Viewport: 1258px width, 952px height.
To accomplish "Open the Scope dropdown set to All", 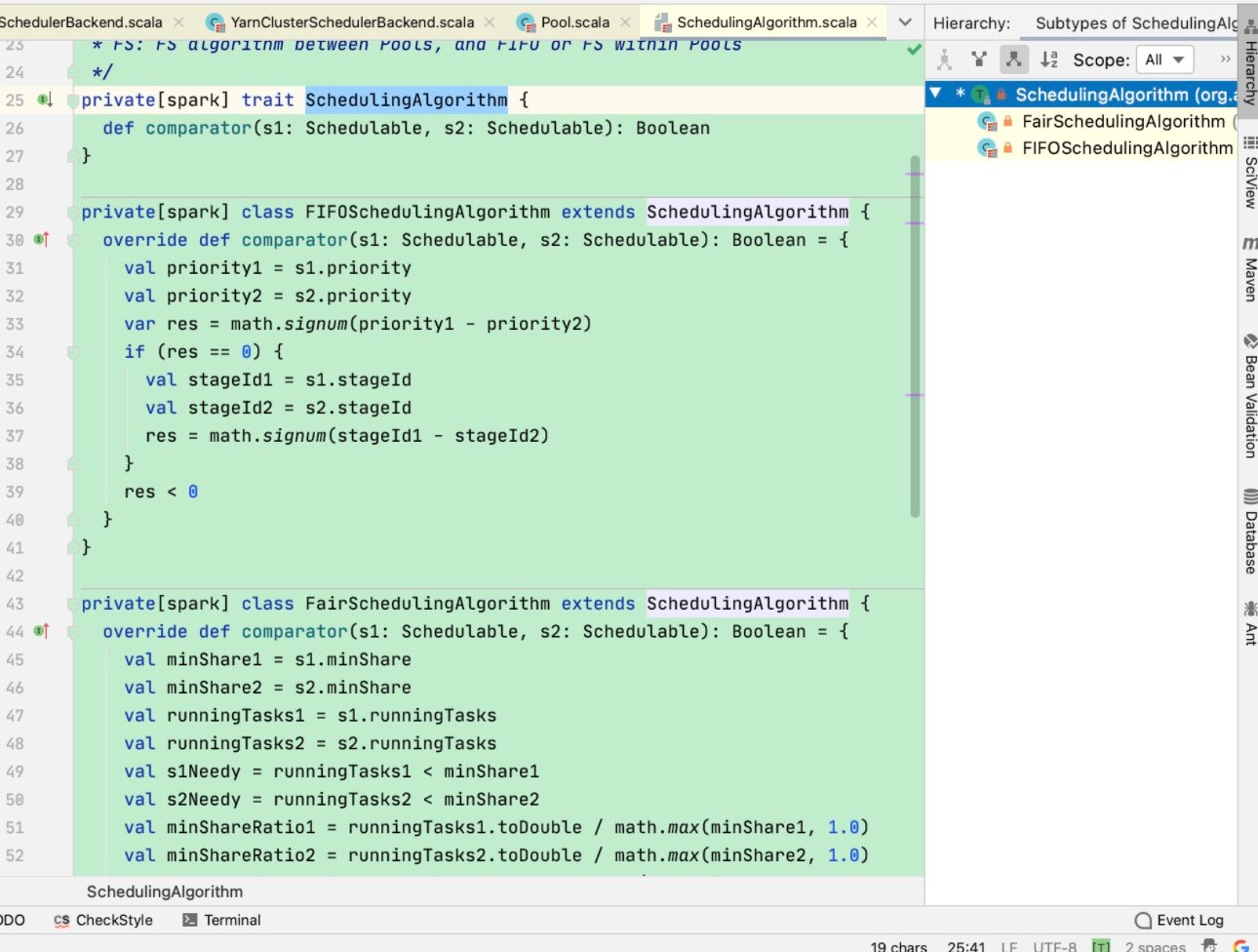I will [x=1164, y=59].
